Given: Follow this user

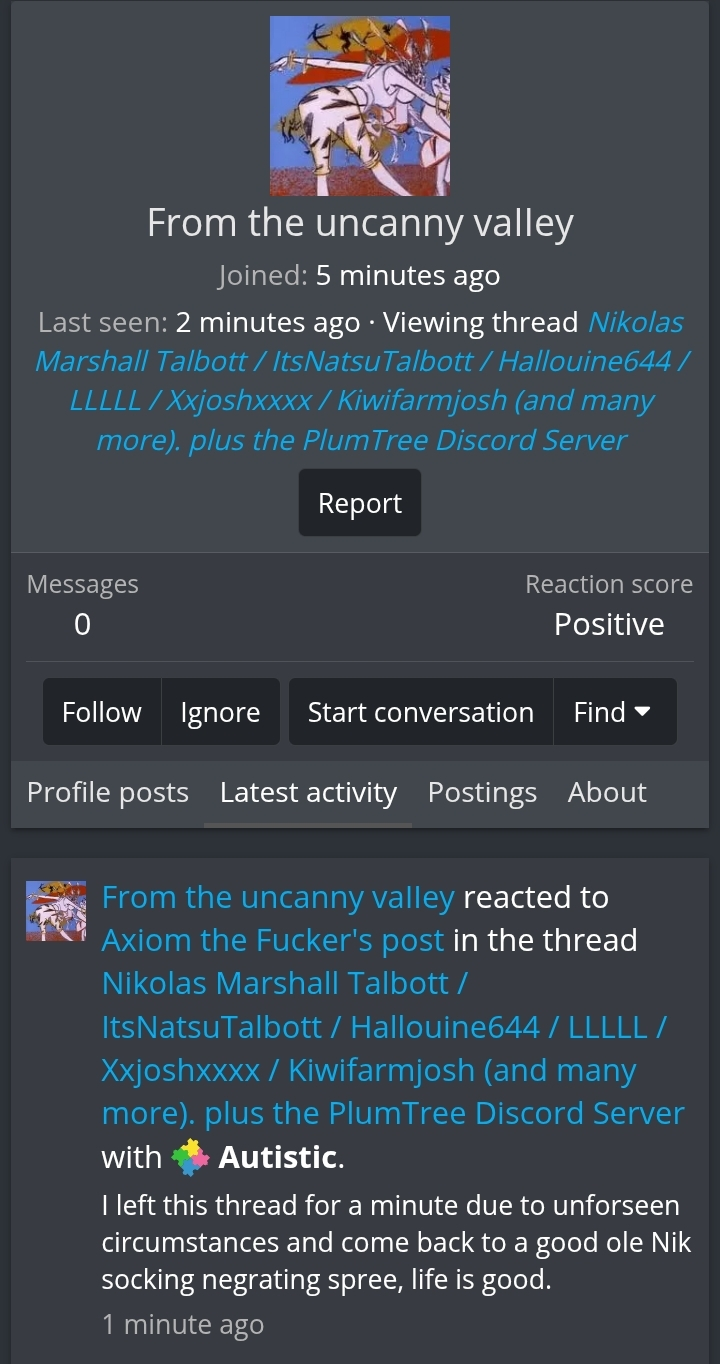Looking at the screenshot, I should click(x=102, y=712).
